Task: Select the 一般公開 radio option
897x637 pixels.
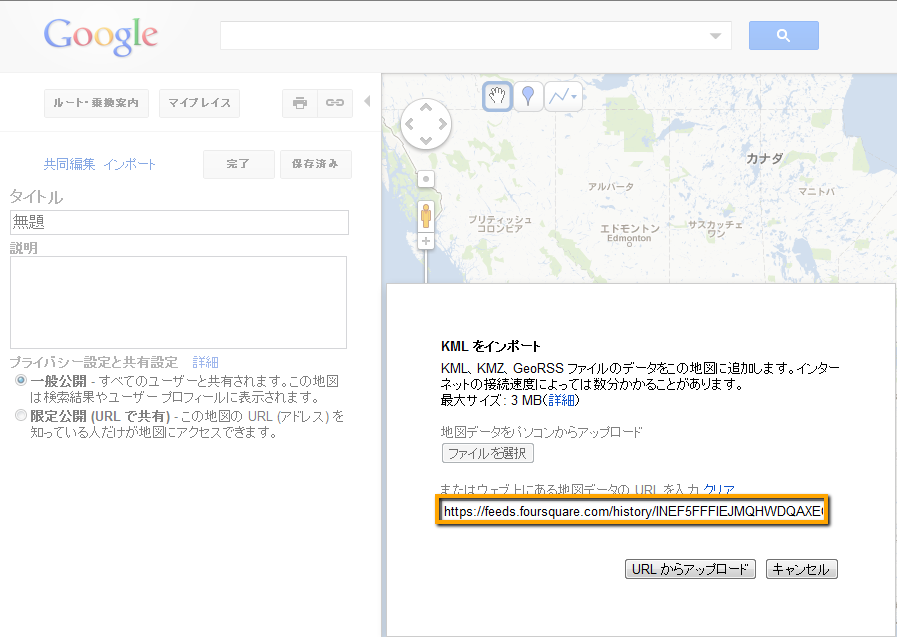Action: (21, 382)
